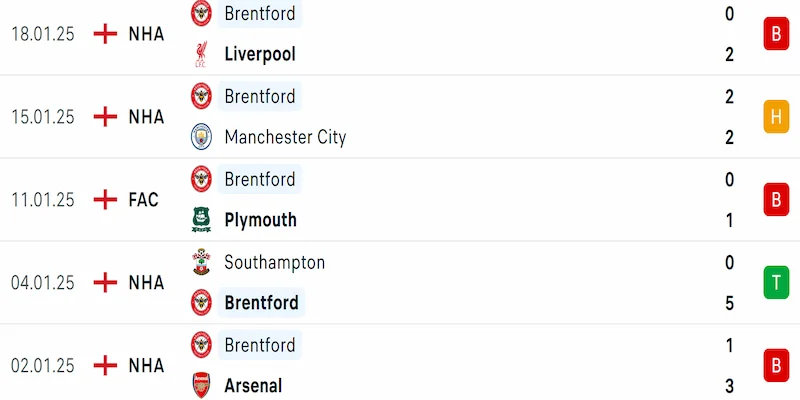
Task: Click the red B badge for Liverpool match
Action: click(775, 35)
